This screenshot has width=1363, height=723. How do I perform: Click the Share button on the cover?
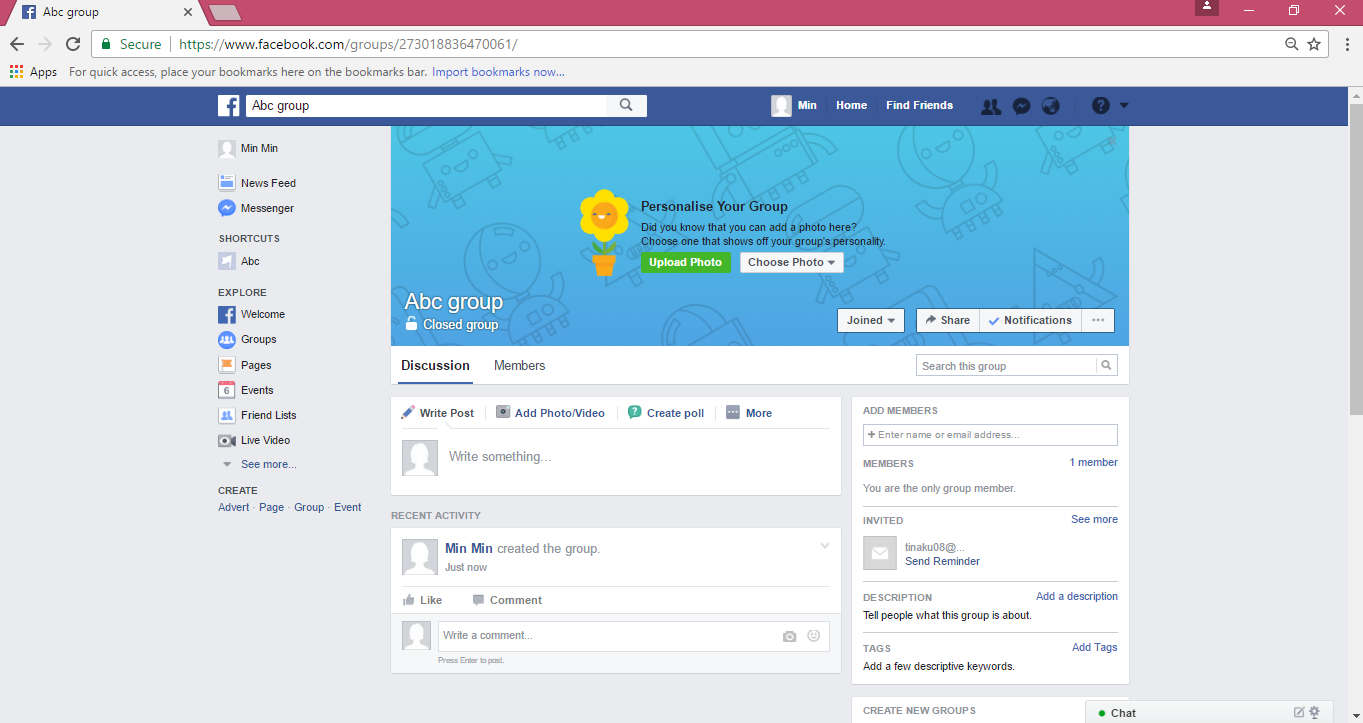click(x=948, y=320)
